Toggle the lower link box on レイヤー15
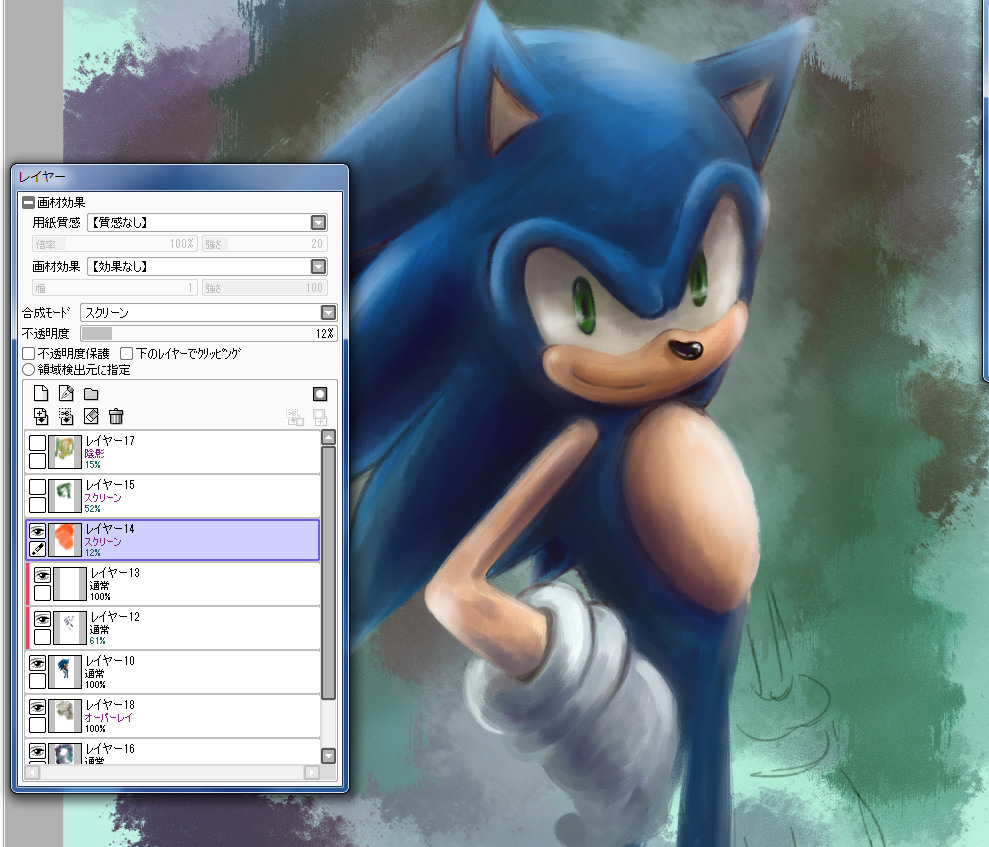989x847 pixels. point(38,505)
